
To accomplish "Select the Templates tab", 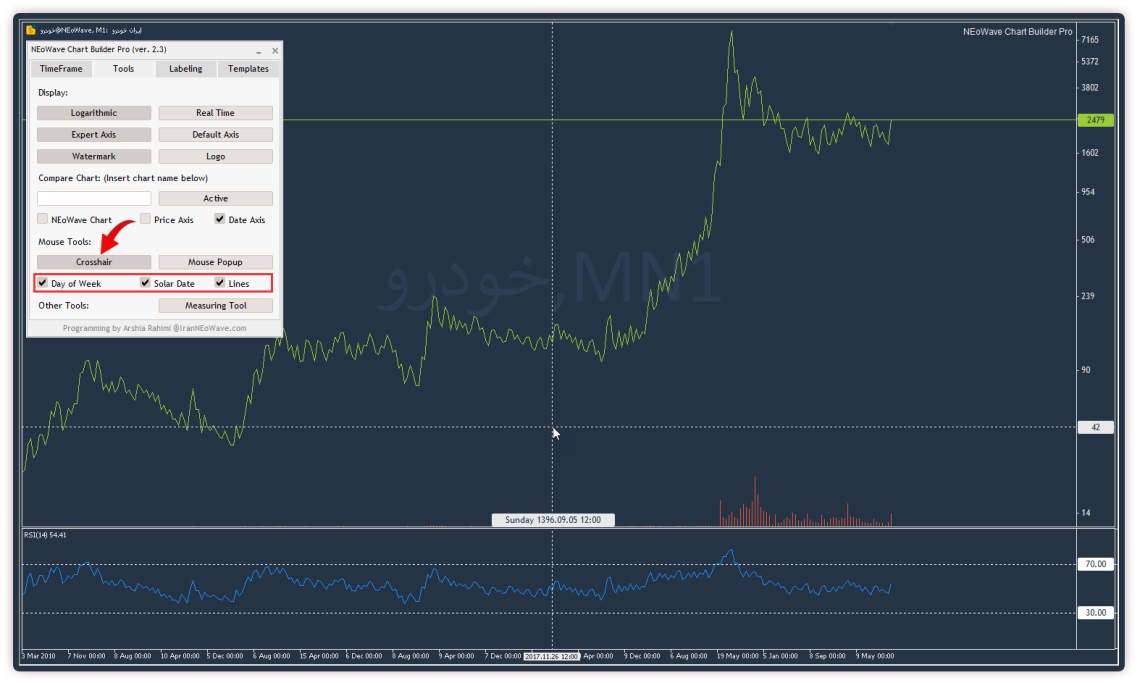I will click(x=248, y=69).
